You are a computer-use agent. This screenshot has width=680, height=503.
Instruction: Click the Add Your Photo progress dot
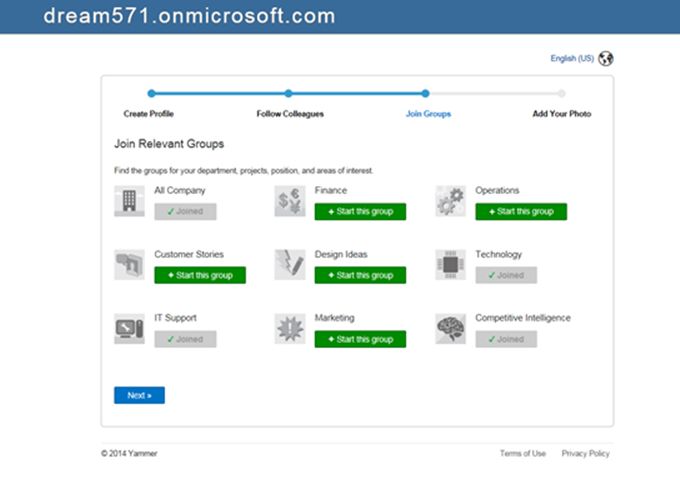tap(562, 93)
